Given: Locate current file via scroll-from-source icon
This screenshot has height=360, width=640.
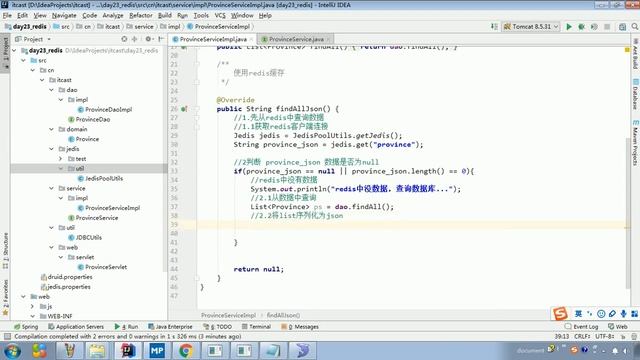Looking at the screenshot, I should click(x=124, y=39).
